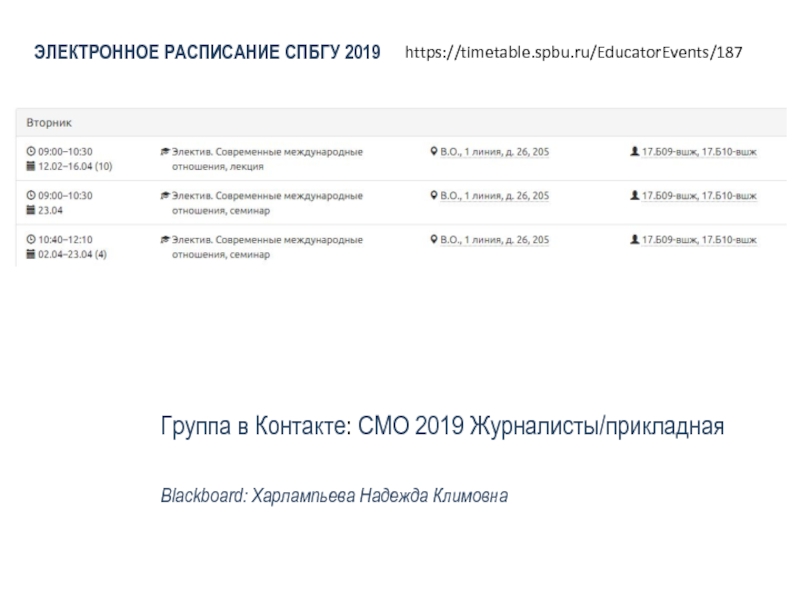Open groups link in the 10:40–12:10 row
This screenshot has width=800, height=600.
pos(699,240)
